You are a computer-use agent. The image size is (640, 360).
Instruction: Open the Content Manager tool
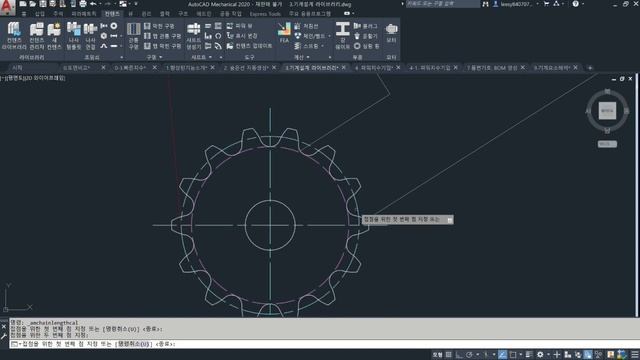(37, 36)
